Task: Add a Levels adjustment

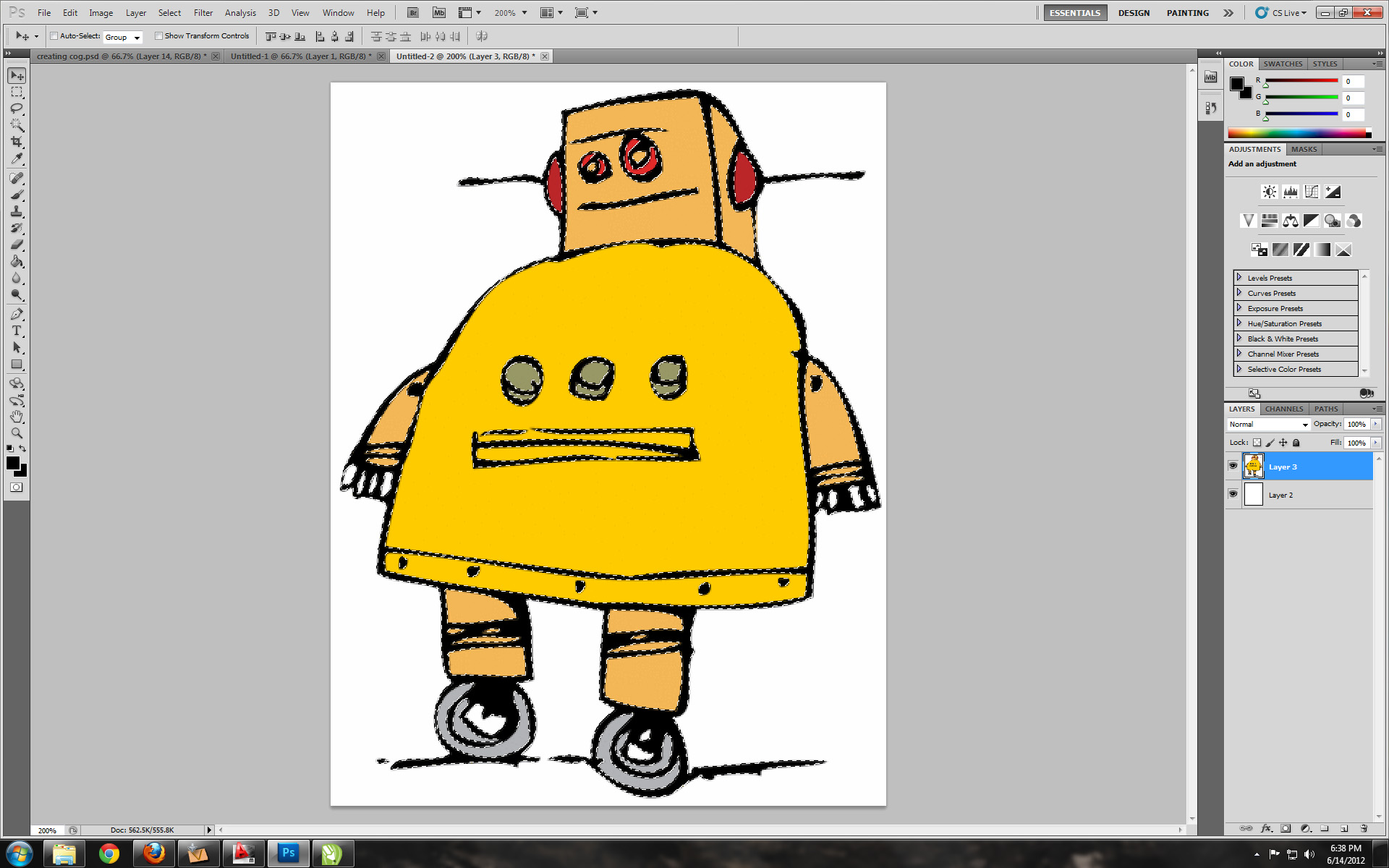Action: tap(1291, 192)
